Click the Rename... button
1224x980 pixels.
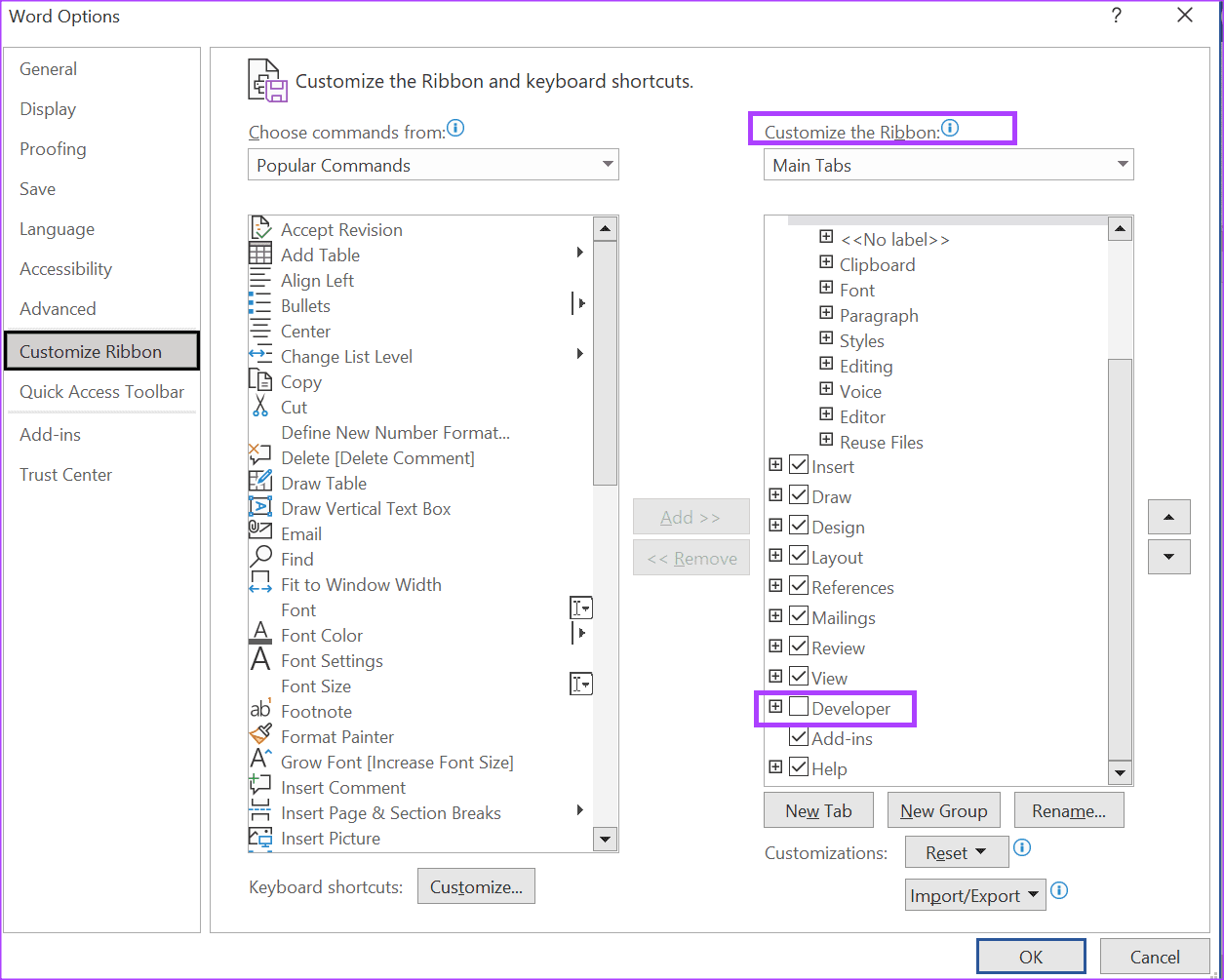pyautogui.click(x=1069, y=810)
